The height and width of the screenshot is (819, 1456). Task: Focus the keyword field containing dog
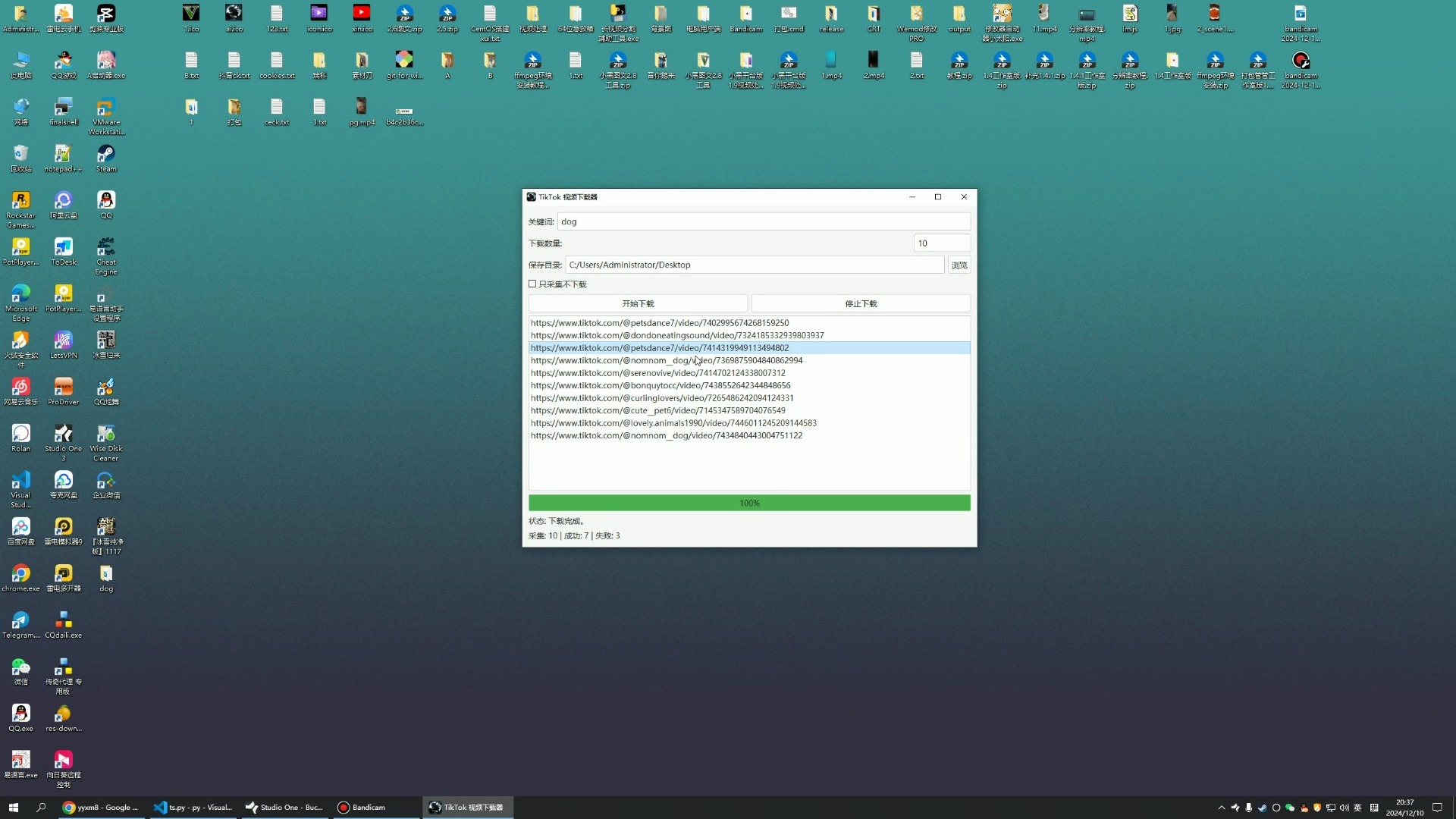point(764,221)
